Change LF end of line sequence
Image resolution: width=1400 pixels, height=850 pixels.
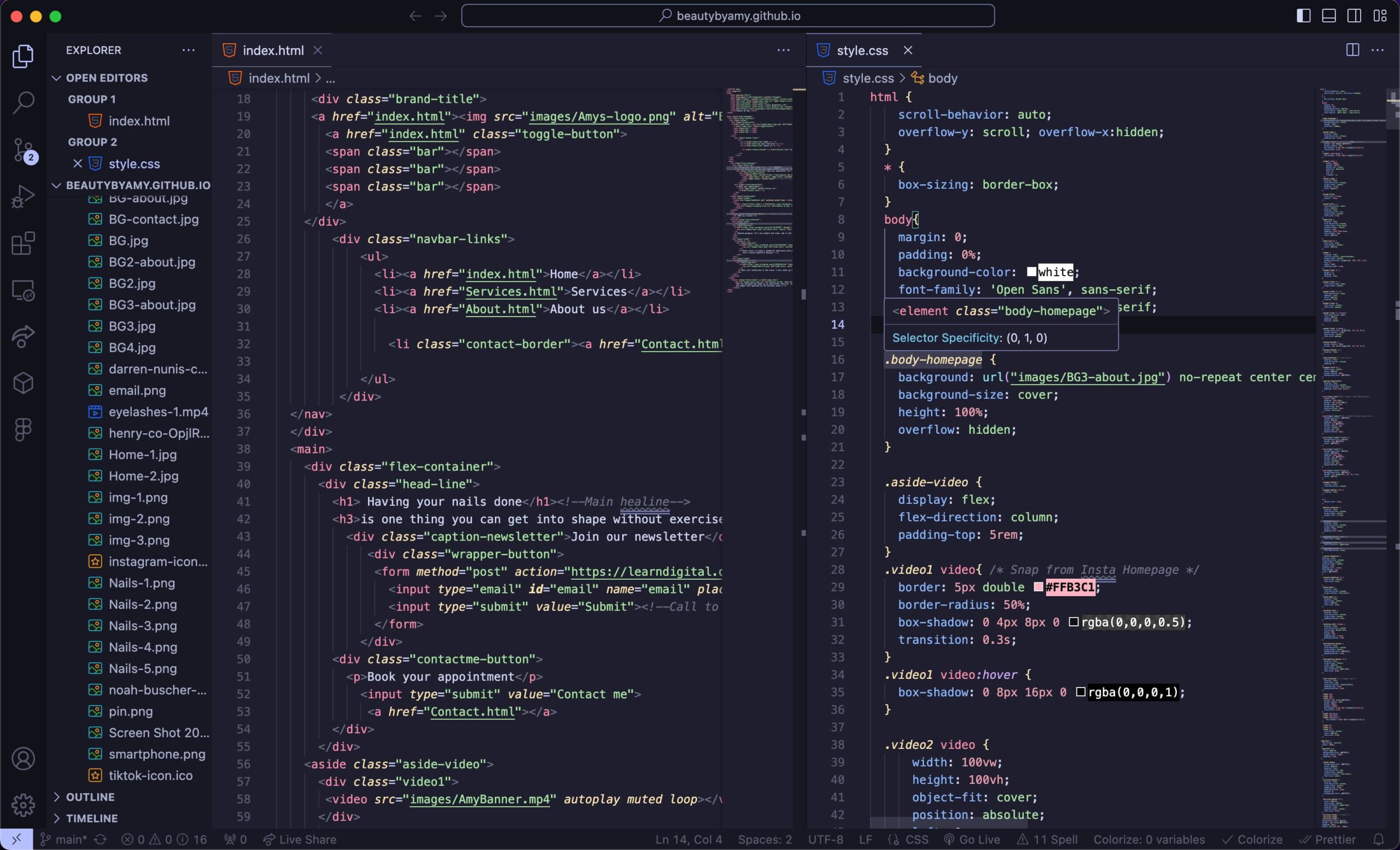pos(865,839)
